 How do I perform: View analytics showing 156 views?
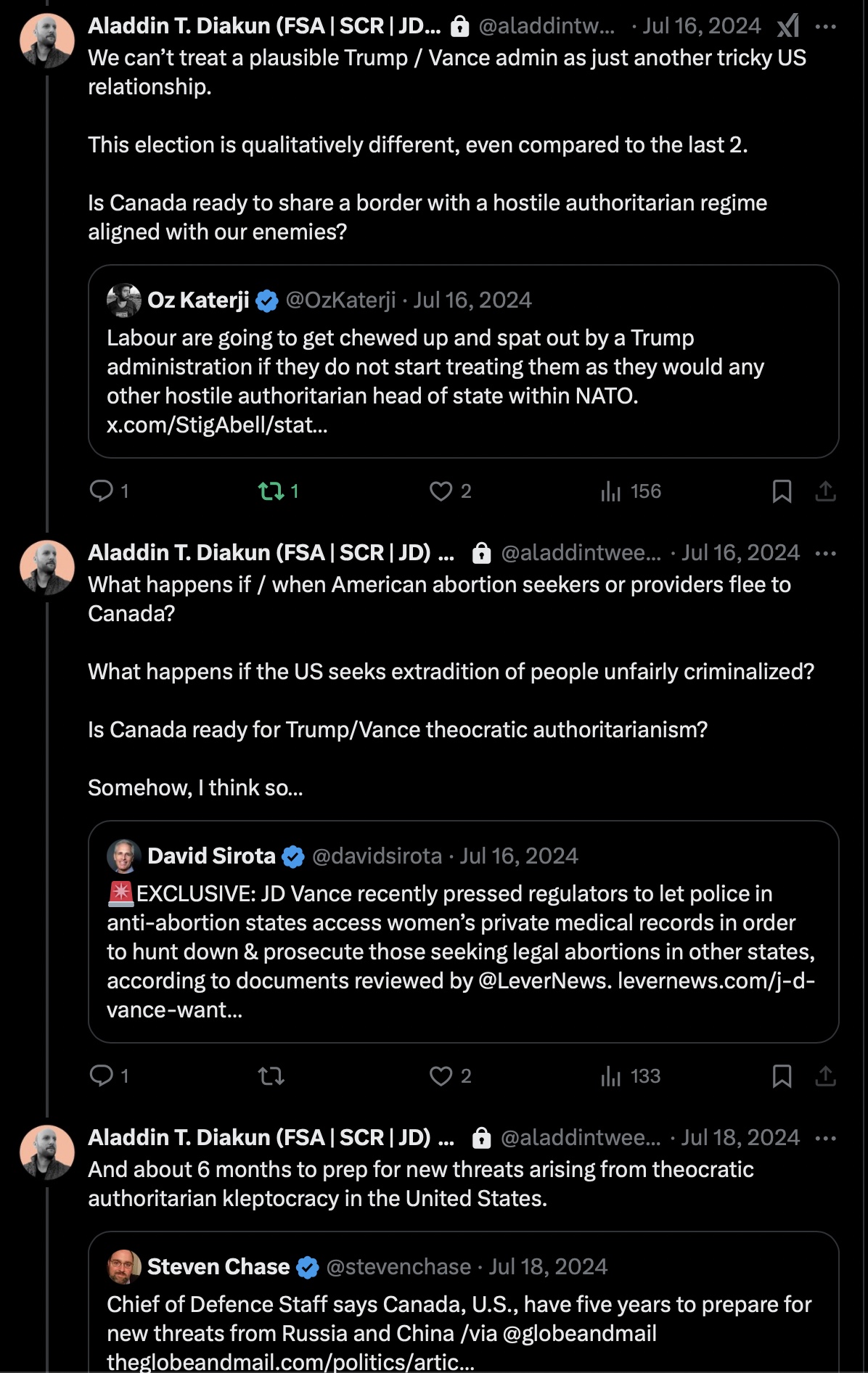pos(611,492)
